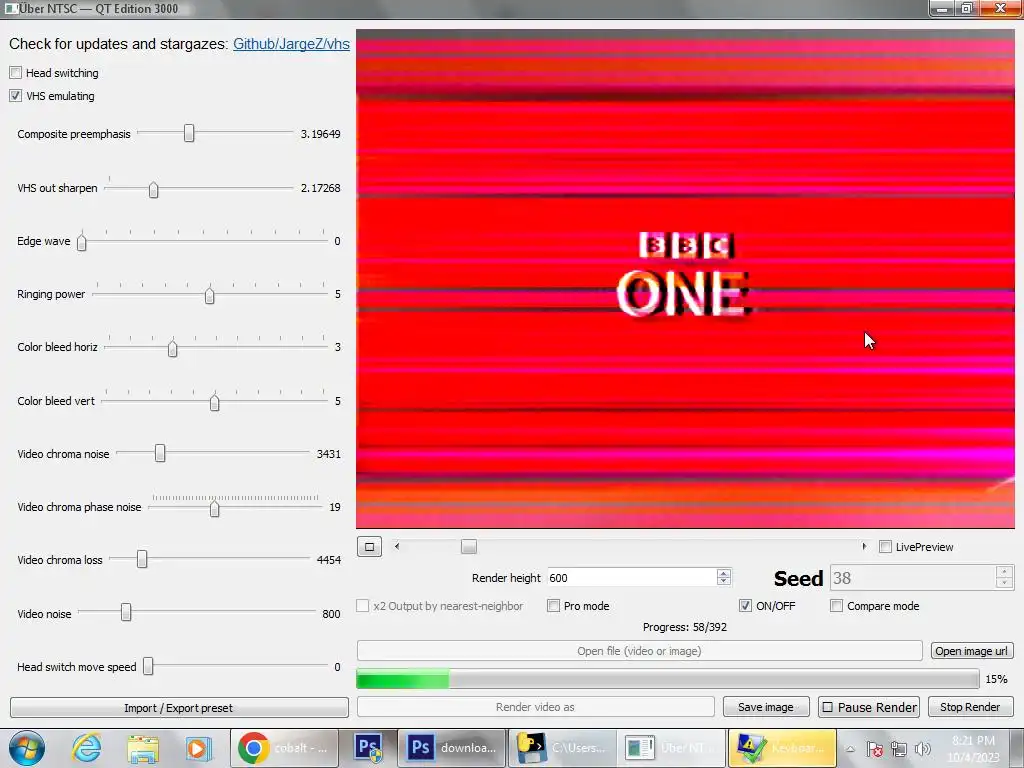Click the Composite preemphasis slider handle

tap(189, 133)
